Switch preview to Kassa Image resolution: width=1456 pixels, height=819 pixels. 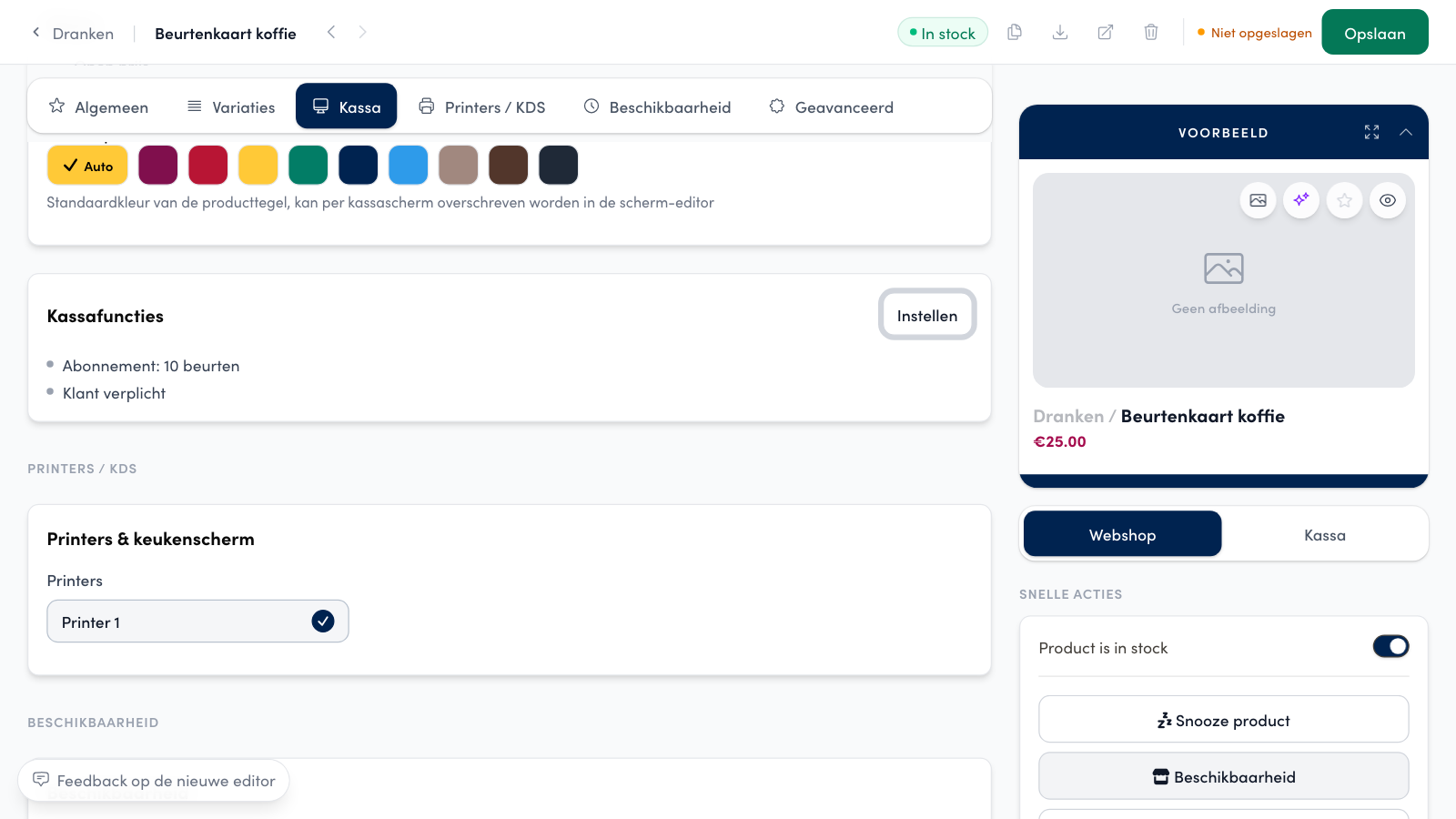pyautogui.click(x=1325, y=534)
